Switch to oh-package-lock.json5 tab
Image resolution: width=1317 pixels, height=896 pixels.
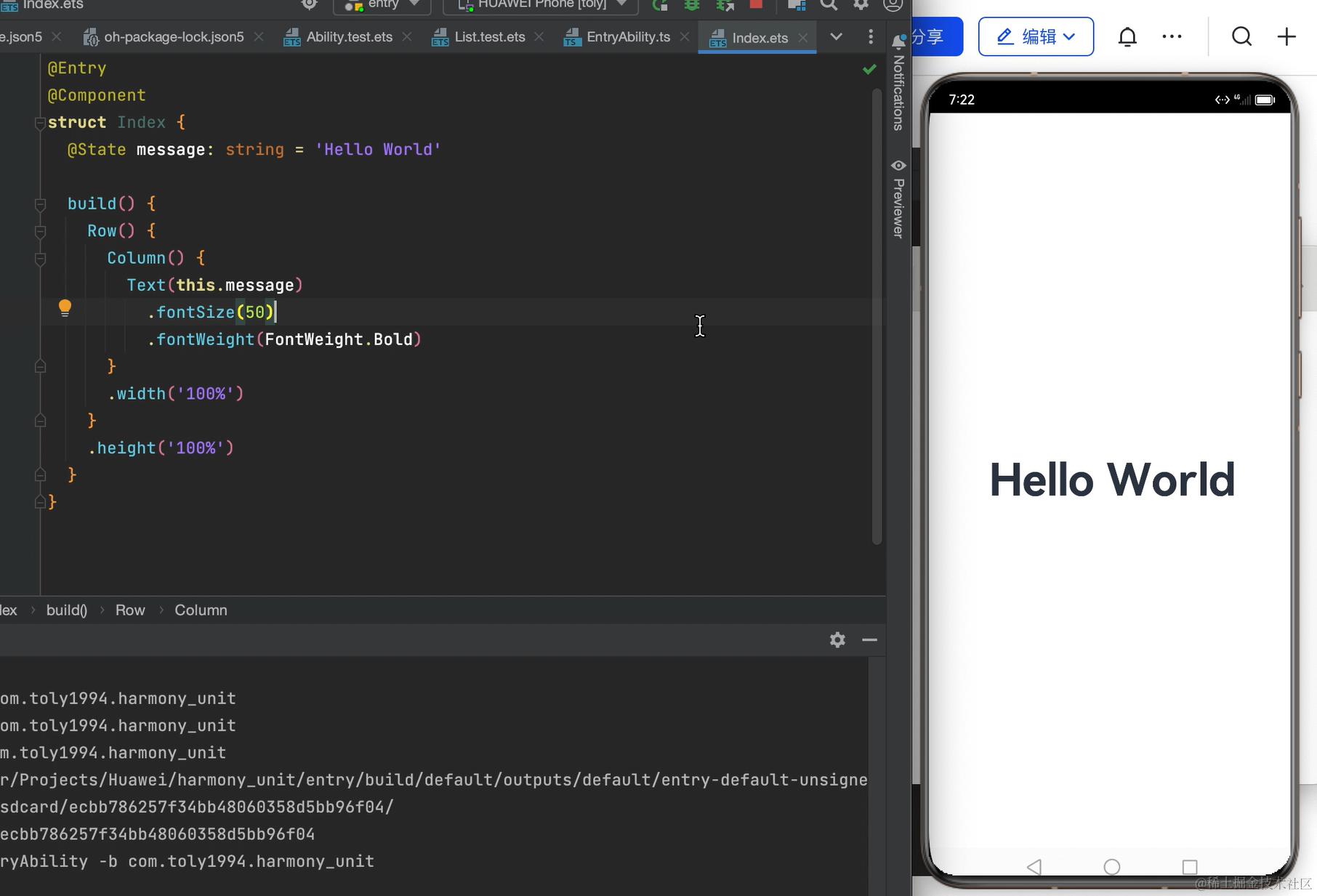click(174, 37)
